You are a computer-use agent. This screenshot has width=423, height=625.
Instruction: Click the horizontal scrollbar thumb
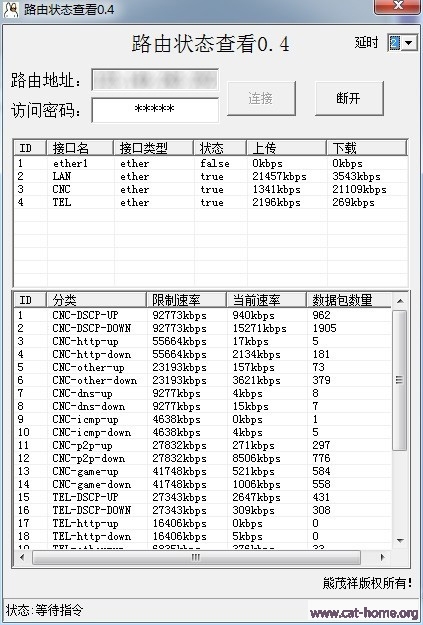click(x=196, y=557)
